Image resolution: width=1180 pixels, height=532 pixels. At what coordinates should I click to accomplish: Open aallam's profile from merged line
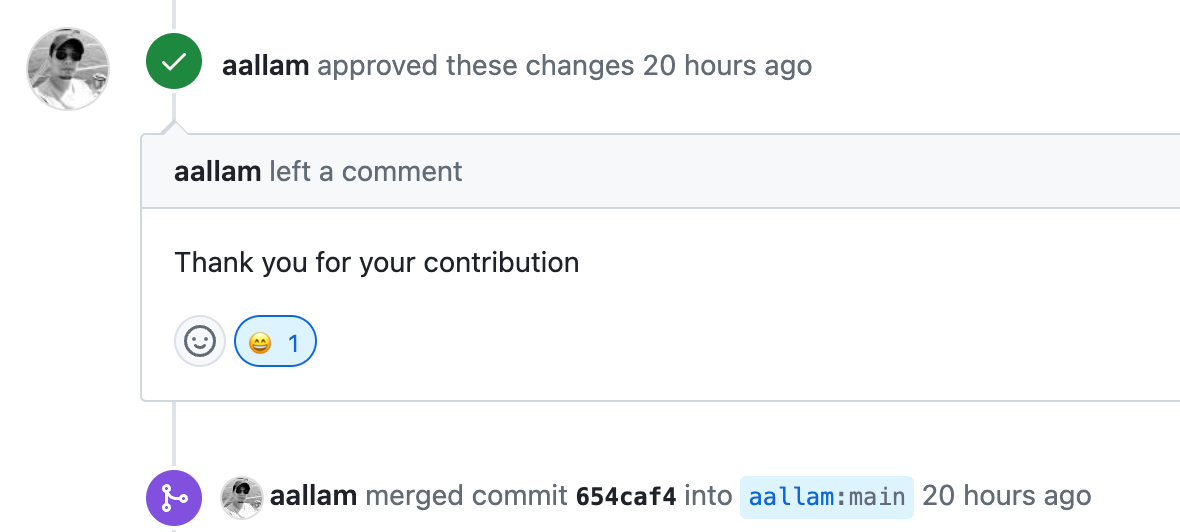[x=313, y=496]
